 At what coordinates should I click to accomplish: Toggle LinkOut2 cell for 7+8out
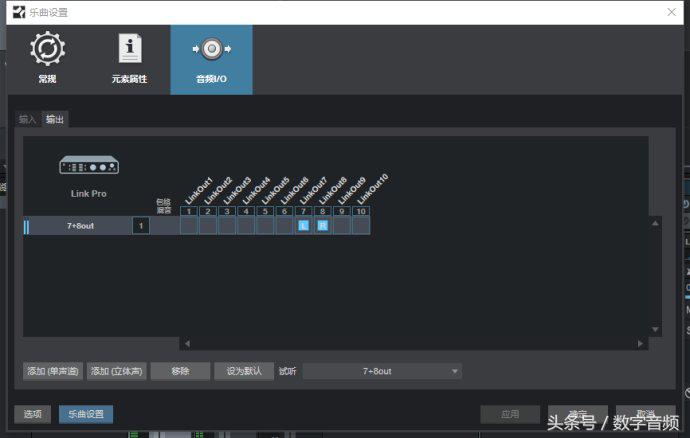[208, 226]
